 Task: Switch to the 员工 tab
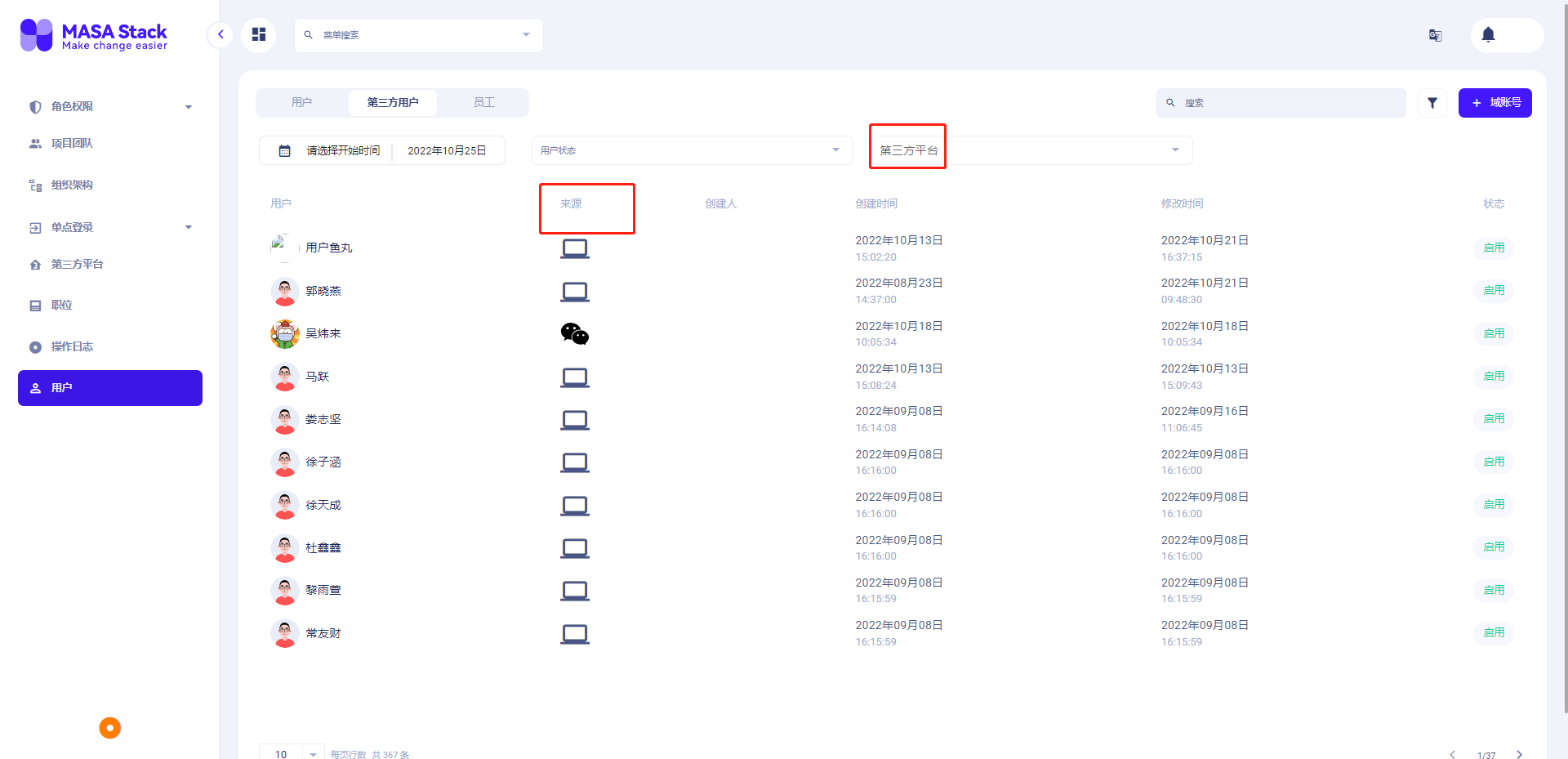pyautogui.click(x=483, y=102)
